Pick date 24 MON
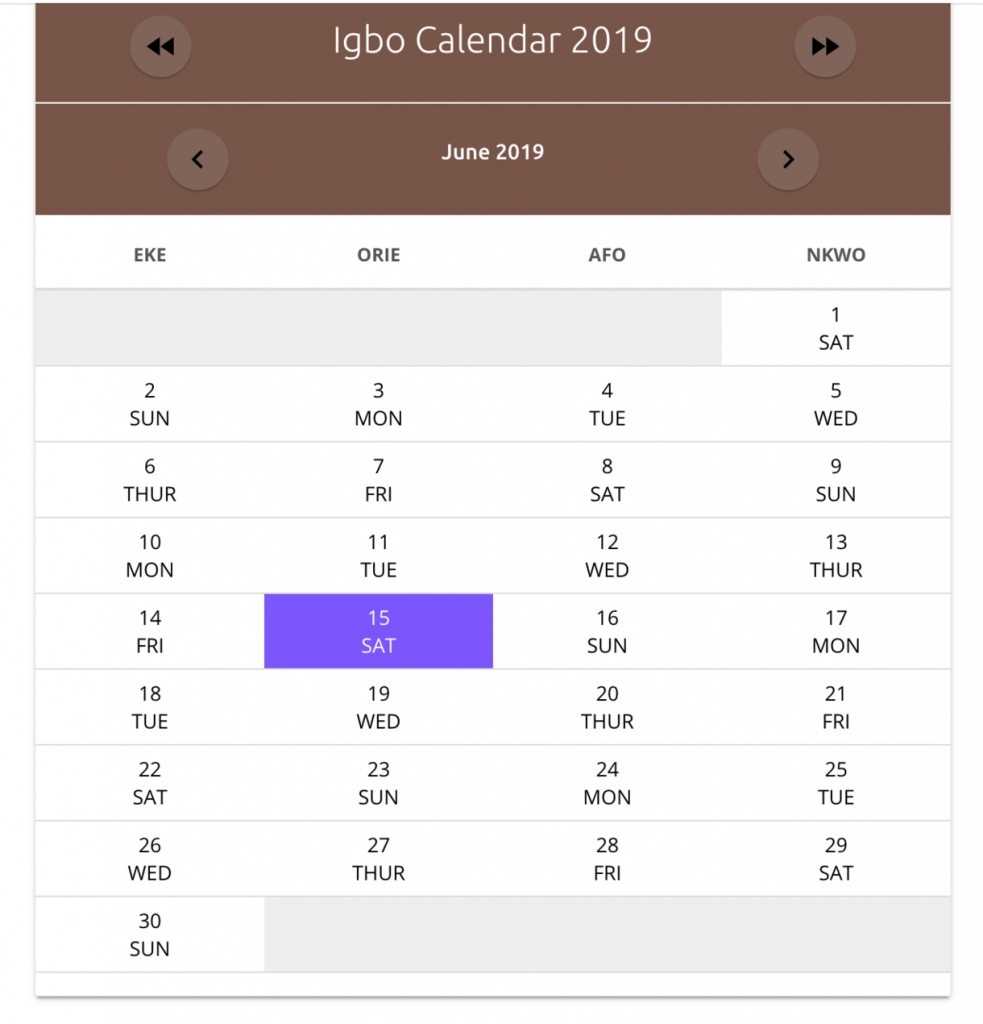The width and height of the screenshot is (983, 1024). coord(607,782)
